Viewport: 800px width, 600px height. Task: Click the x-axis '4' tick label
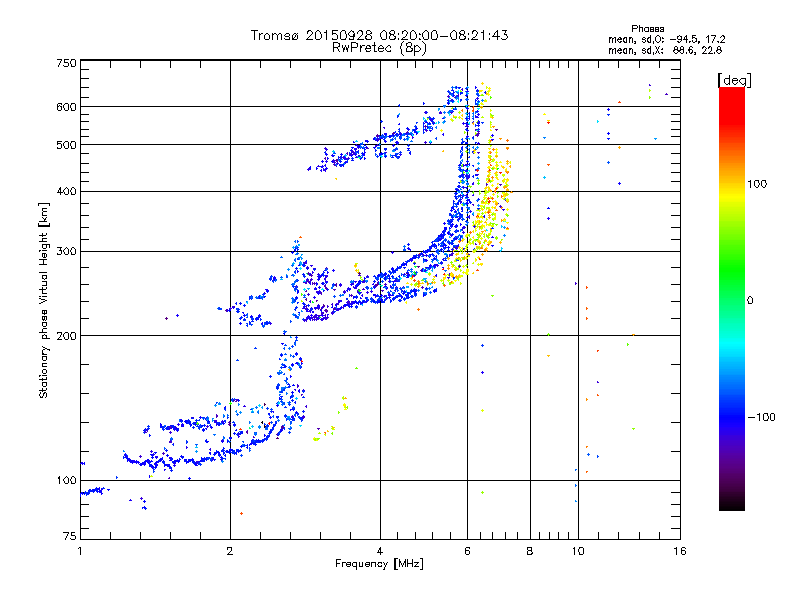click(380, 551)
